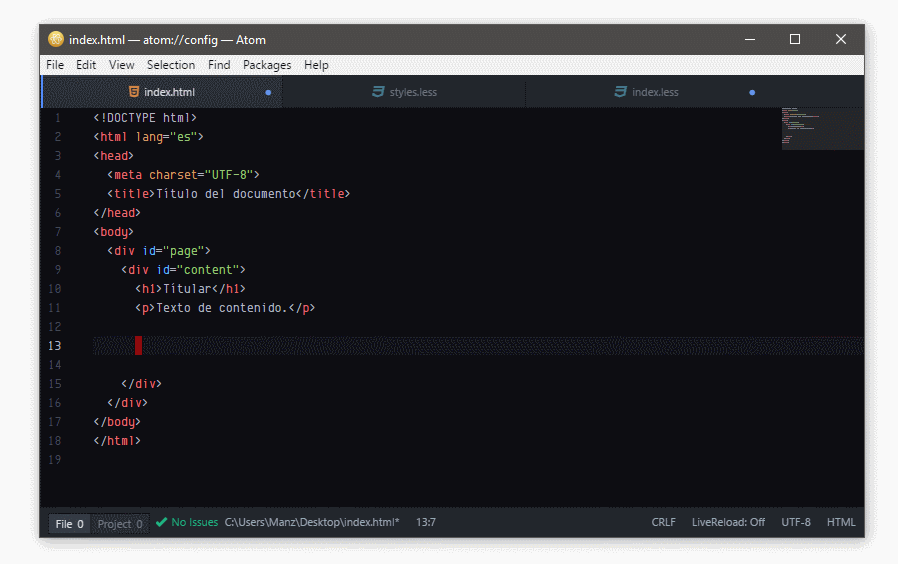This screenshot has width=898, height=564.
Task: Click the lang="es" attribute text
Action: click(166, 137)
